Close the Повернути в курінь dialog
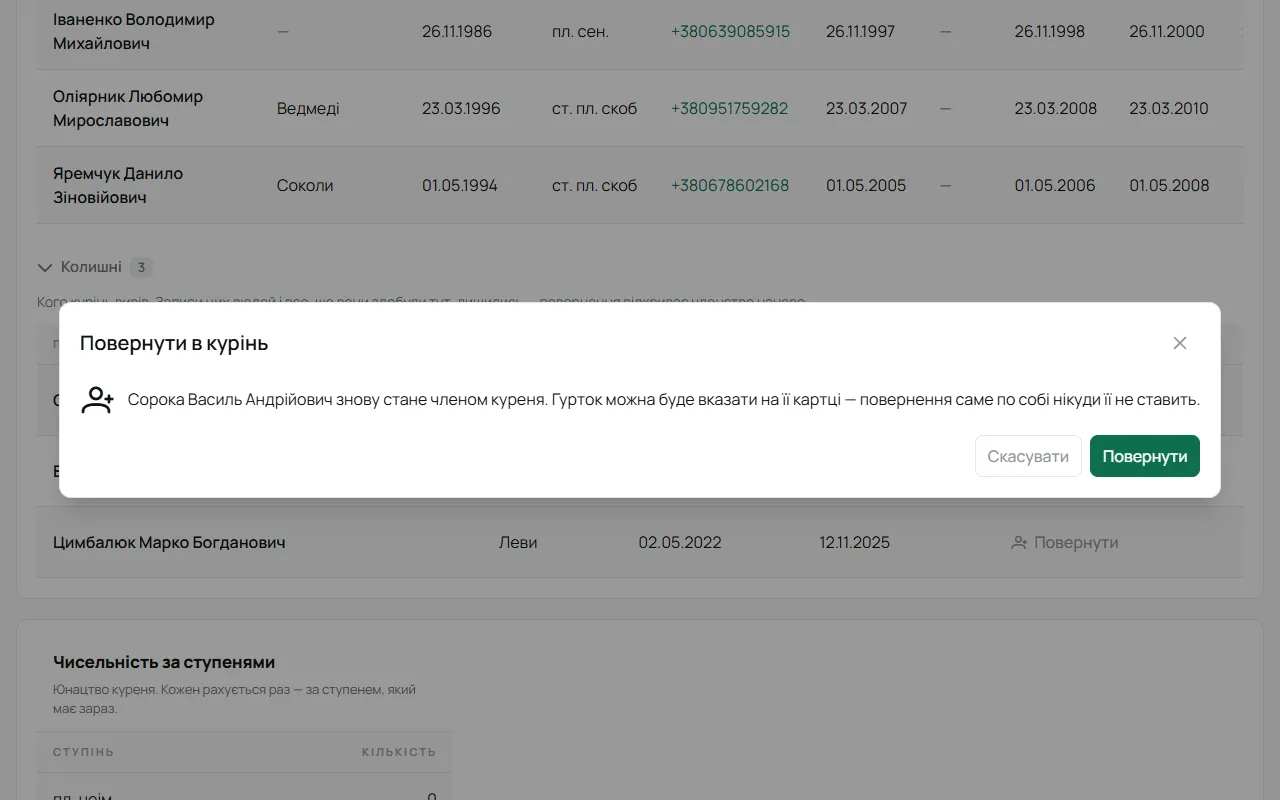This screenshot has width=1280, height=800. (1180, 343)
